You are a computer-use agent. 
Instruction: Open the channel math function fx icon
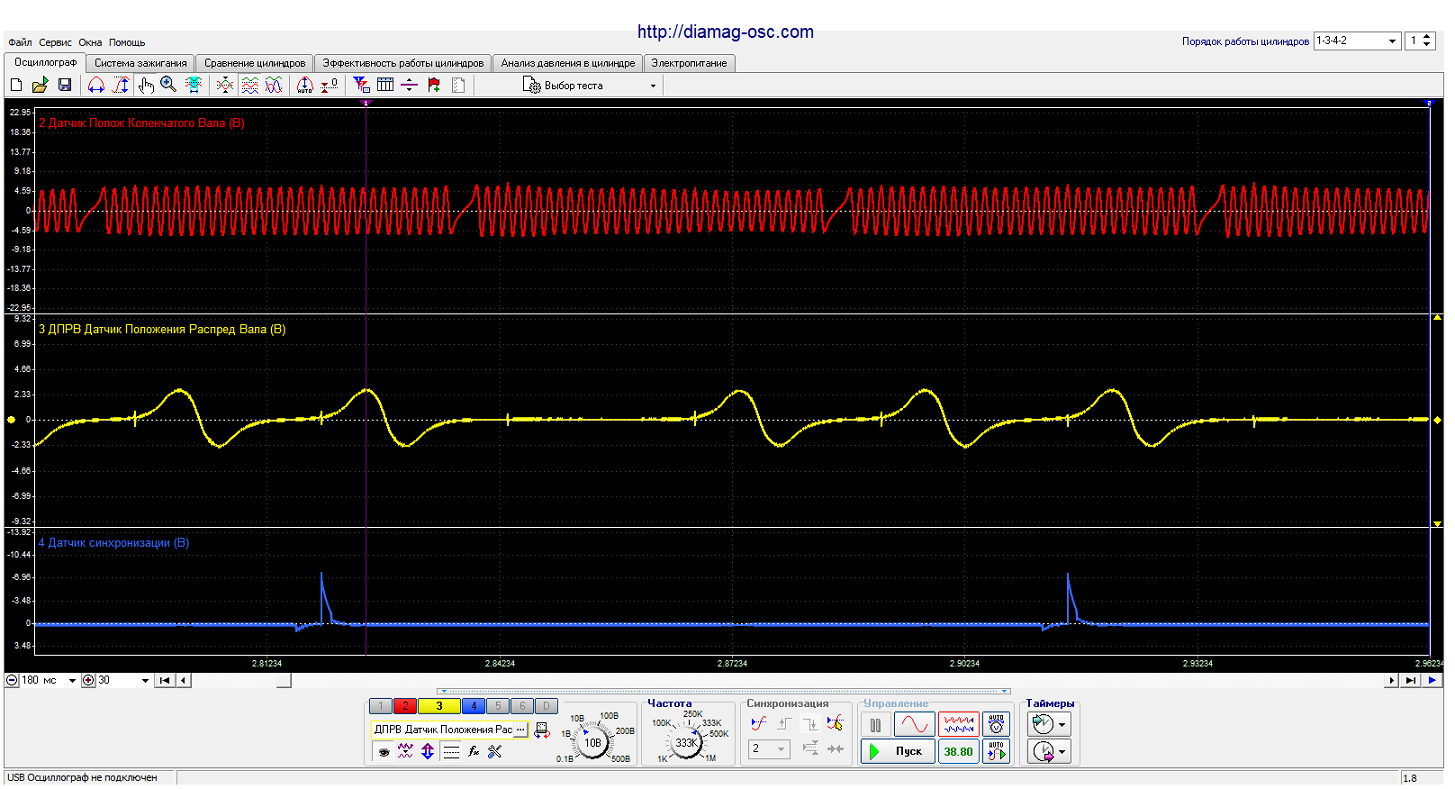[474, 751]
